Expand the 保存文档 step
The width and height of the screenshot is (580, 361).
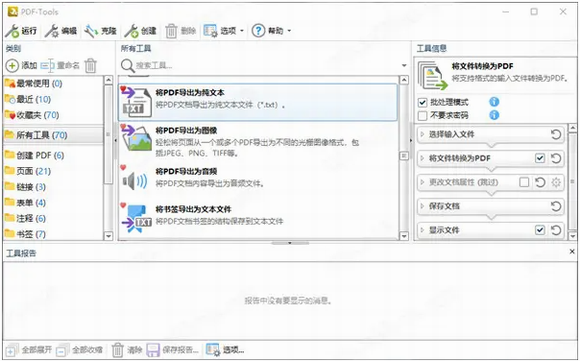[x=422, y=206]
